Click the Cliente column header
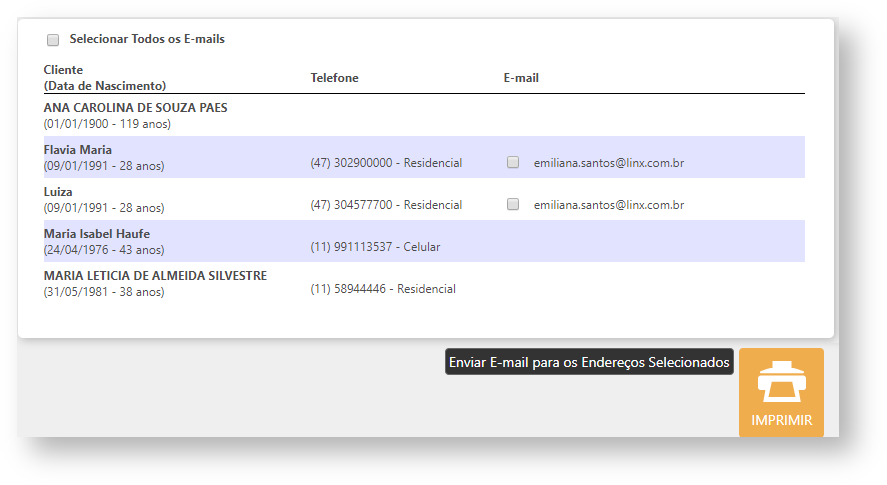Screen dimensions: 887x485 pyautogui.click(x=64, y=70)
